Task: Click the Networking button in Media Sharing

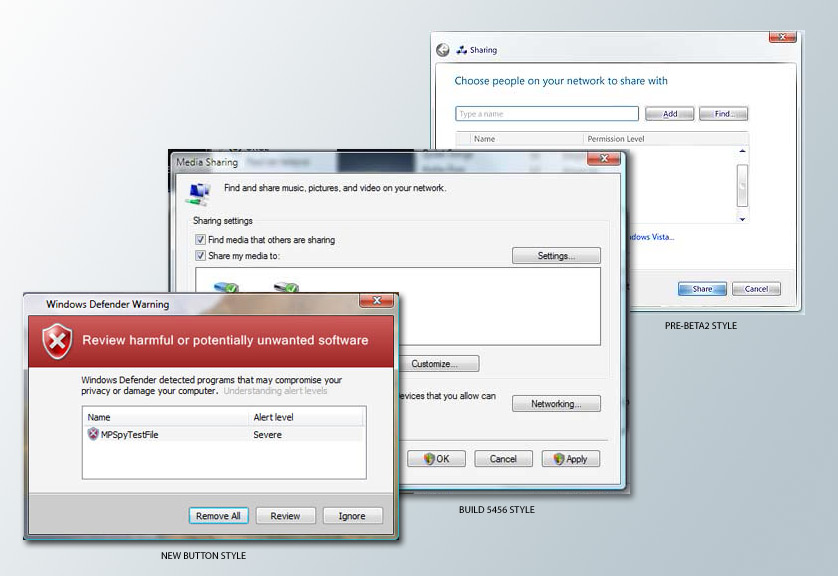Action: click(556, 403)
